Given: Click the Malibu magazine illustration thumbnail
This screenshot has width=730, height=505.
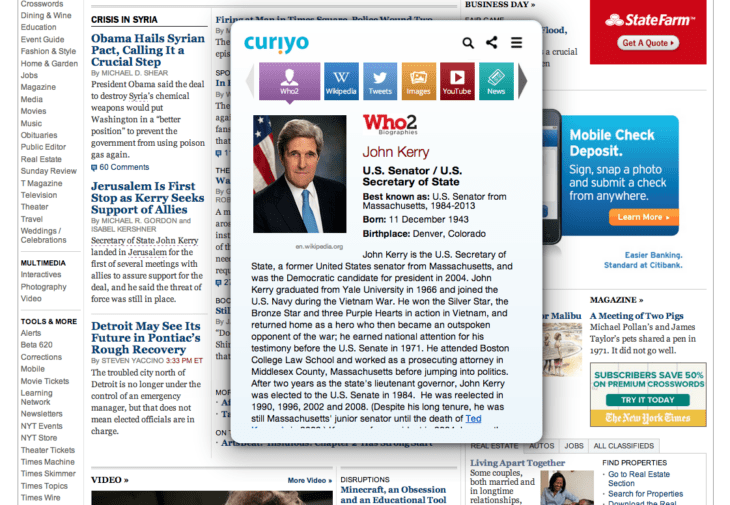Looking at the screenshot, I should [562, 349].
